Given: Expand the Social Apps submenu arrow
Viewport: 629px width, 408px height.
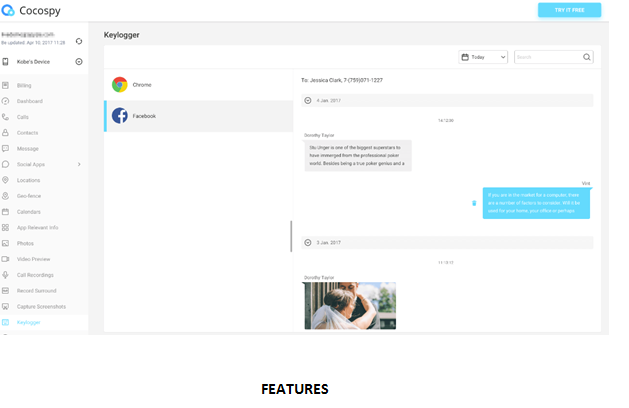Looking at the screenshot, I should (x=79, y=164).
